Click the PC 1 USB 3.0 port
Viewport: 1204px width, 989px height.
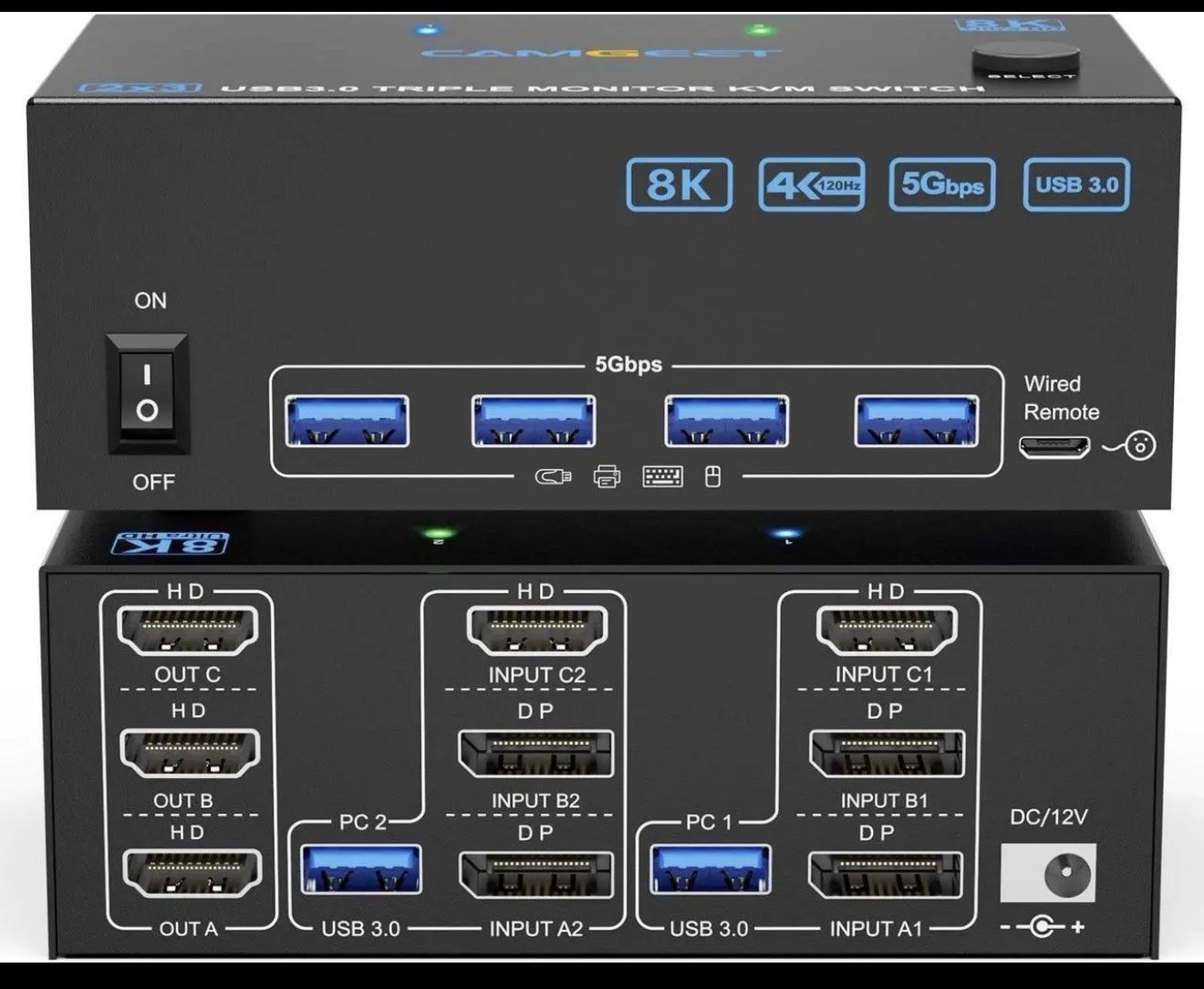(711, 869)
